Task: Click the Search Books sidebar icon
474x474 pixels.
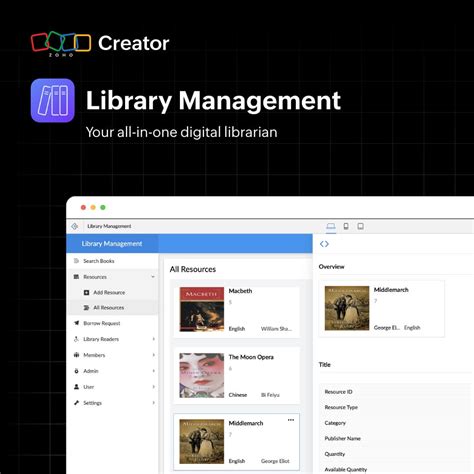Action: (76, 261)
